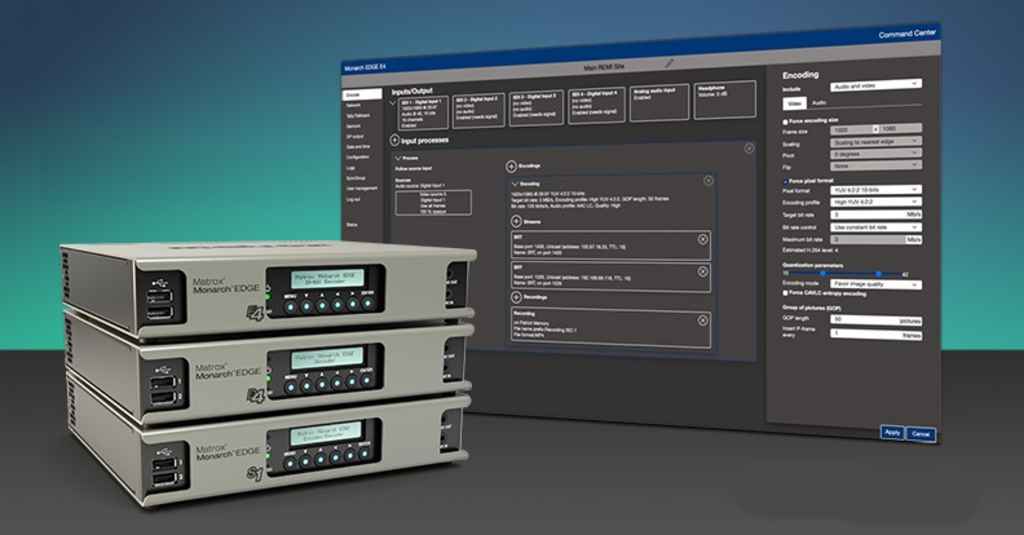Open Configuration in the sidebar

(357, 157)
